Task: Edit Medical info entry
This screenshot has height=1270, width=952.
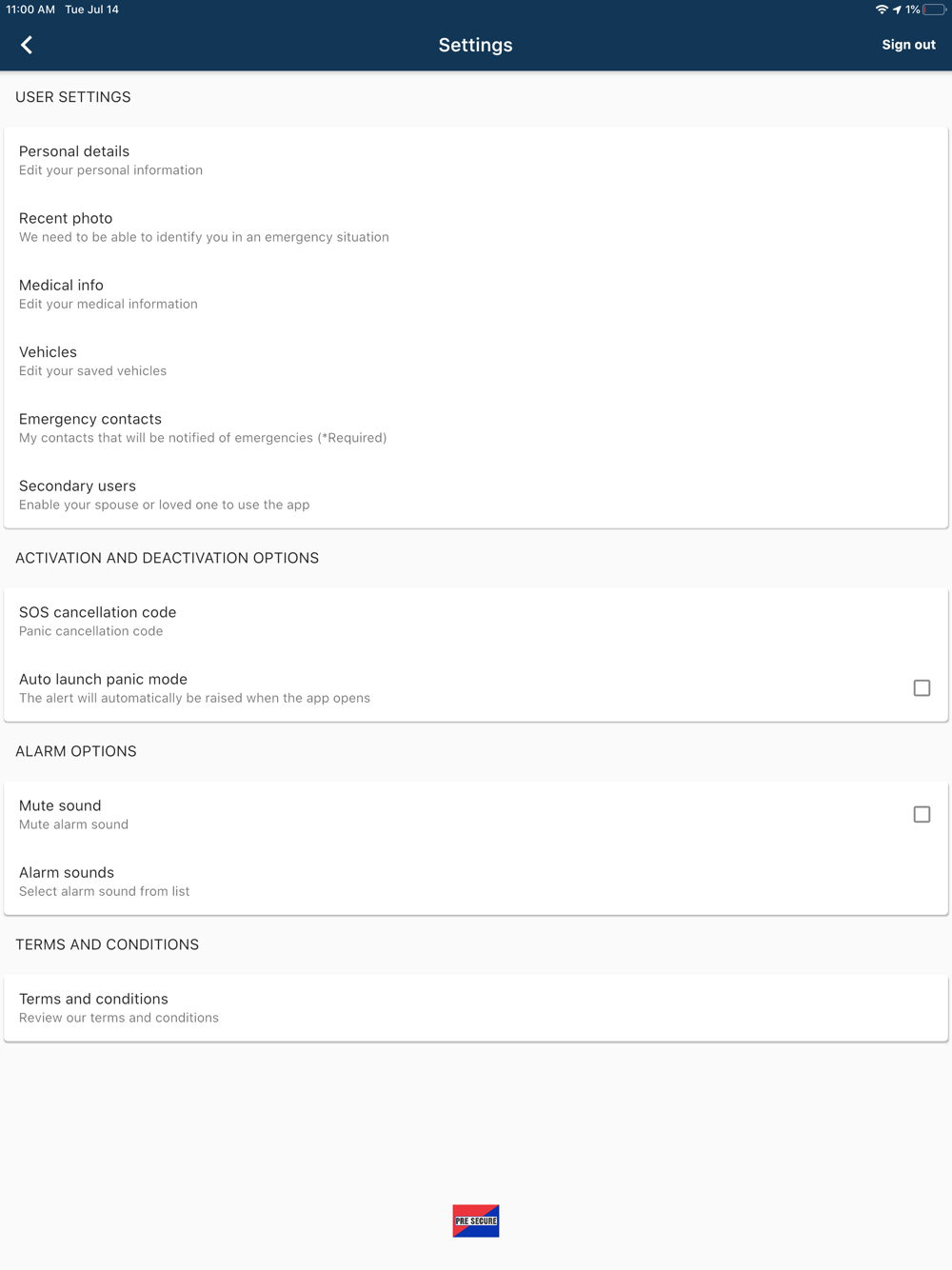Action: point(476,293)
